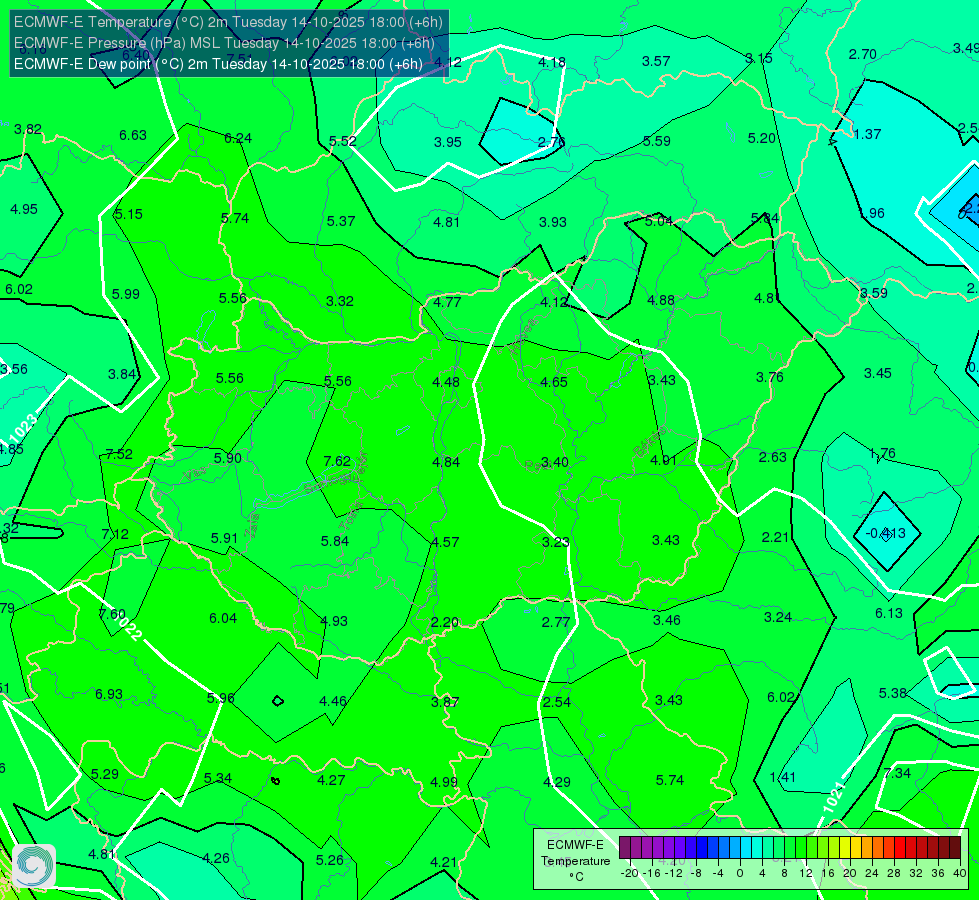The image size is (979, 900).
Task: Click the dew point value 2.77
Action: tap(556, 621)
